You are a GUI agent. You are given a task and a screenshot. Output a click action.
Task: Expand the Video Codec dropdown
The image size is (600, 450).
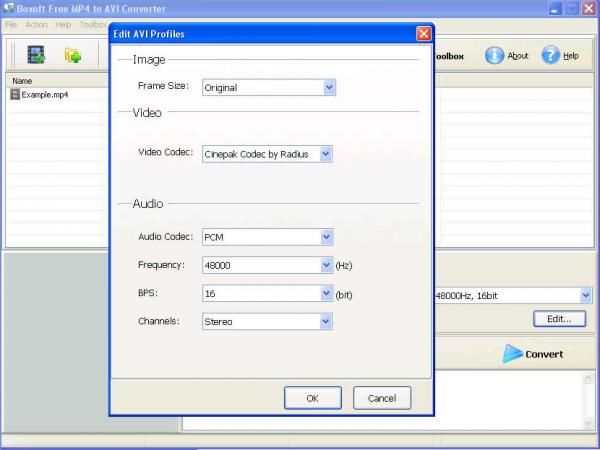tap(267, 154)
